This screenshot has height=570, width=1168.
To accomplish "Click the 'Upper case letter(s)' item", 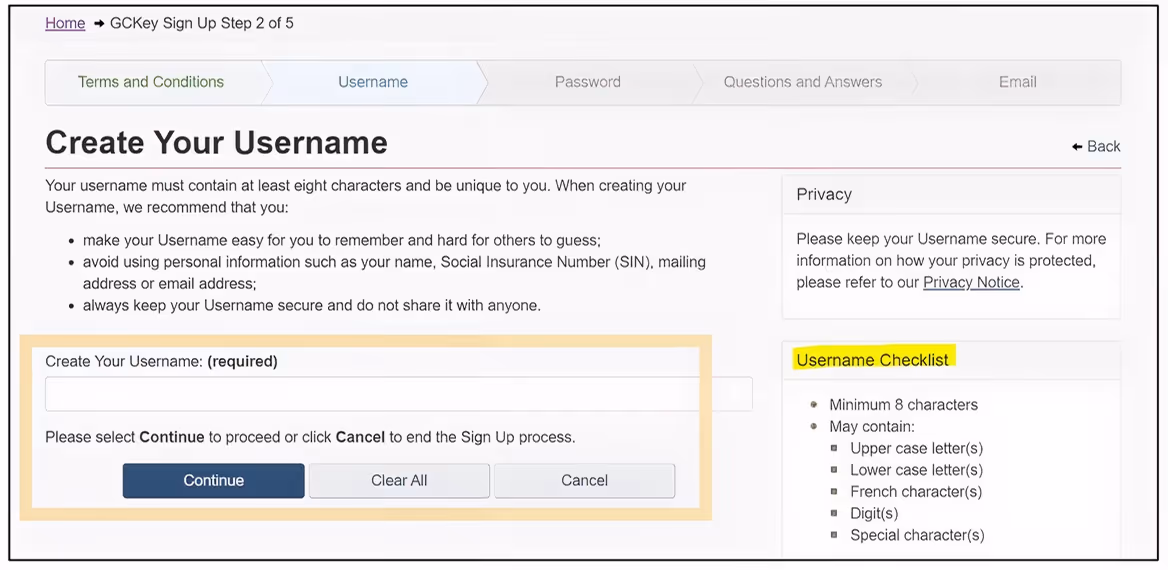I will coord(916,449).
